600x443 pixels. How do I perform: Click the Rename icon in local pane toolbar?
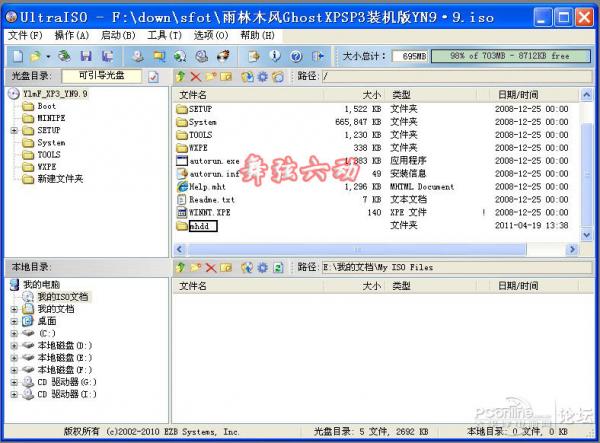click(226, 267)
